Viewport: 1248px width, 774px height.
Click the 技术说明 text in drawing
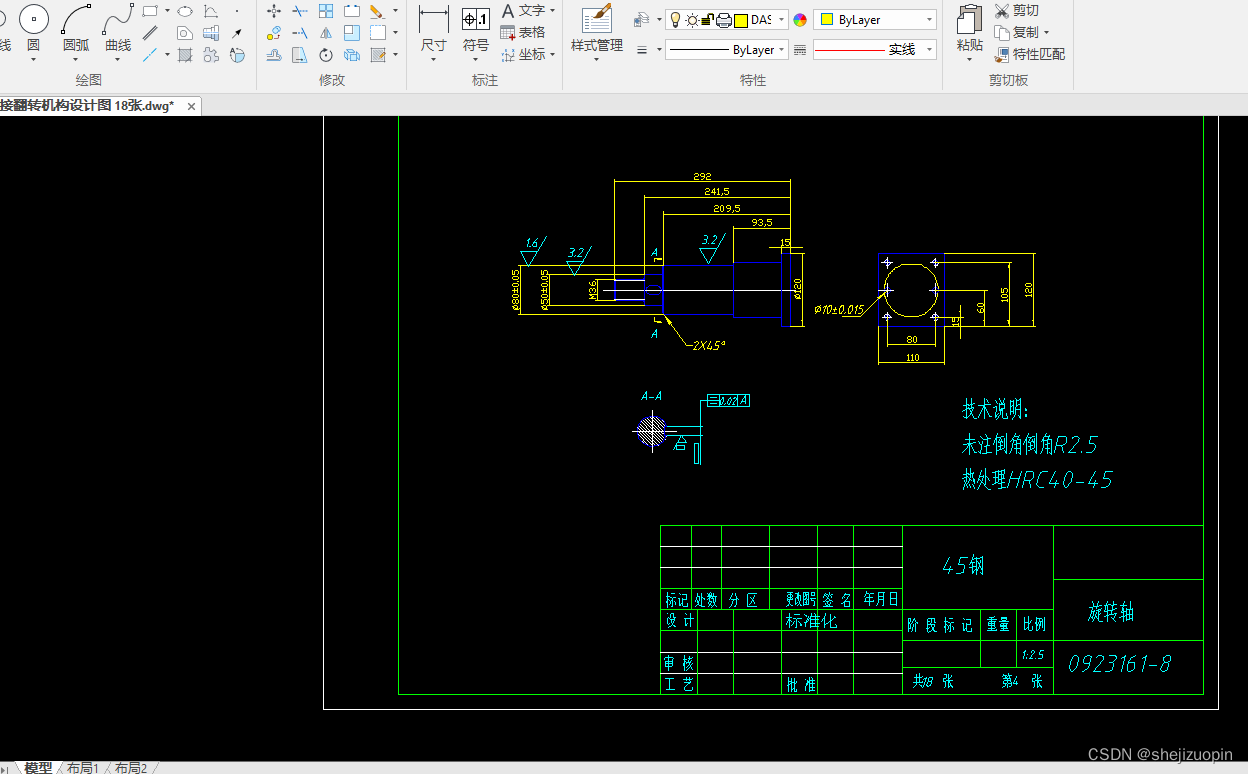tap(995, 410)
